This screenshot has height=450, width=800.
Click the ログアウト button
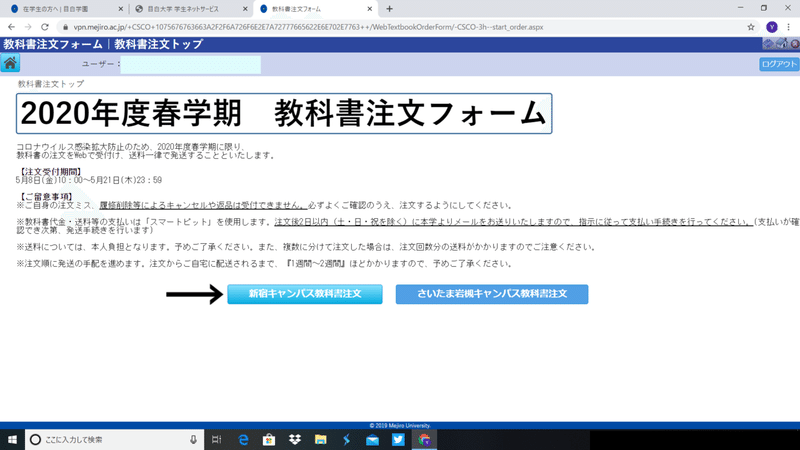coord(779,64)
